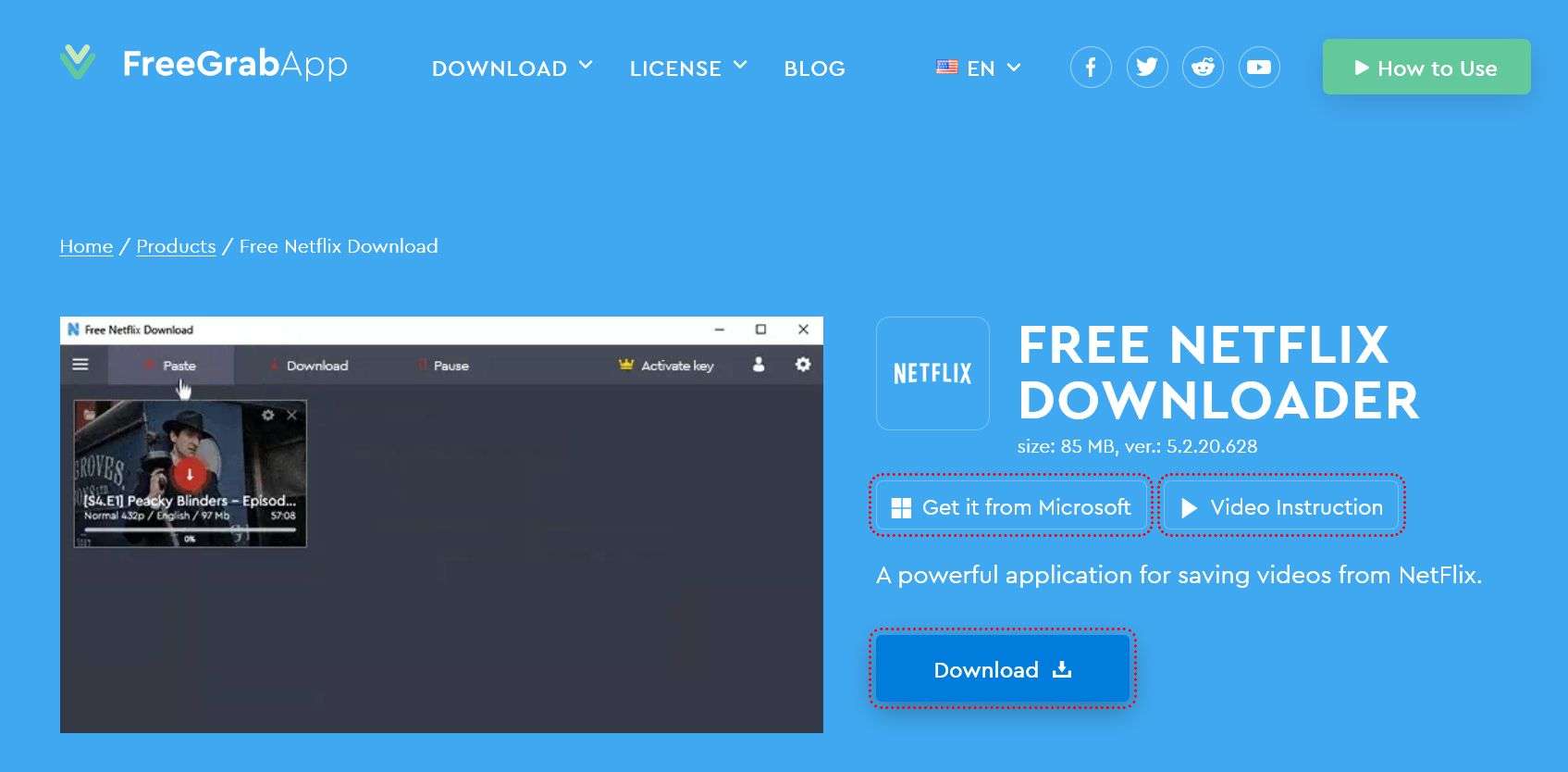The width and height of the screenshot is (1568, 772).
Task: Click the Paste button in app preview
Action: point(171,366)
